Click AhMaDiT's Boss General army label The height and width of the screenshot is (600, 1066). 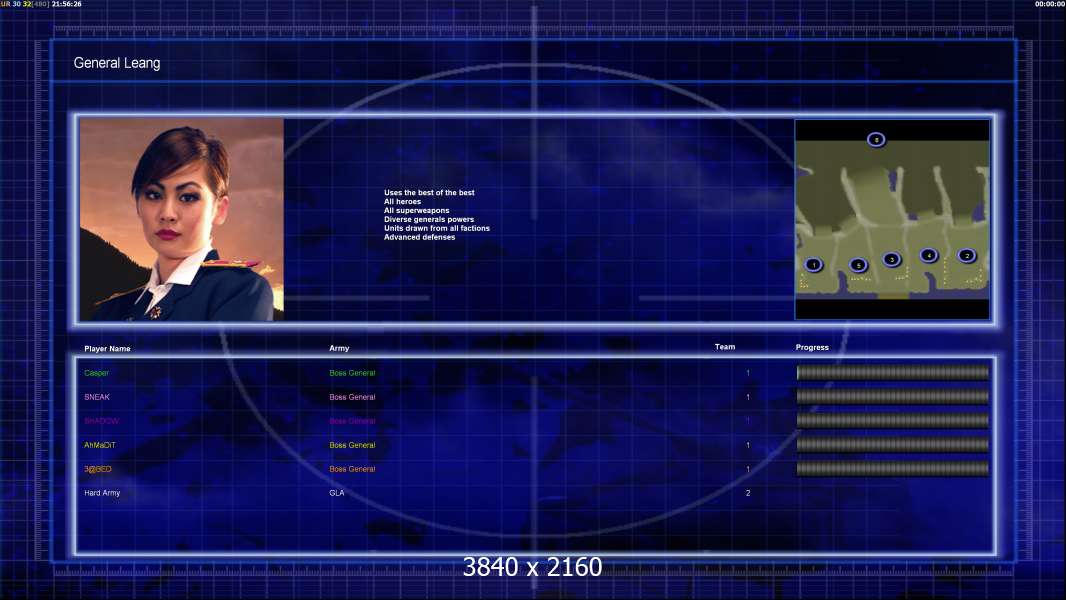[x=352, y=445]
